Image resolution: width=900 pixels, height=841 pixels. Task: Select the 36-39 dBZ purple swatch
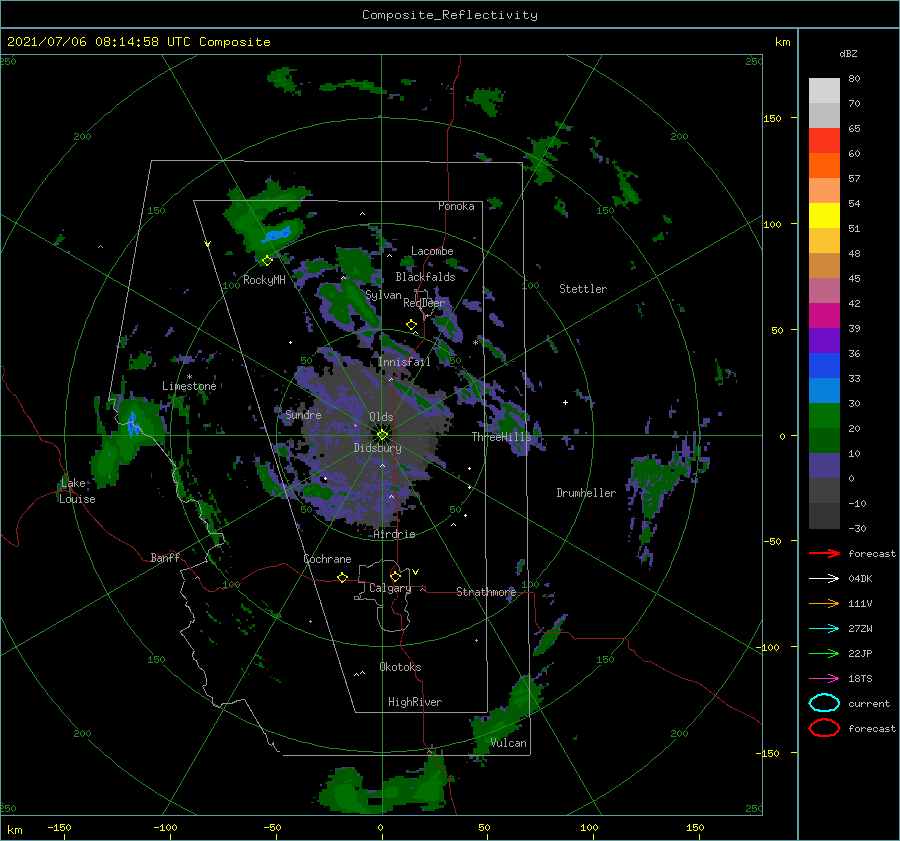(824, 340)
